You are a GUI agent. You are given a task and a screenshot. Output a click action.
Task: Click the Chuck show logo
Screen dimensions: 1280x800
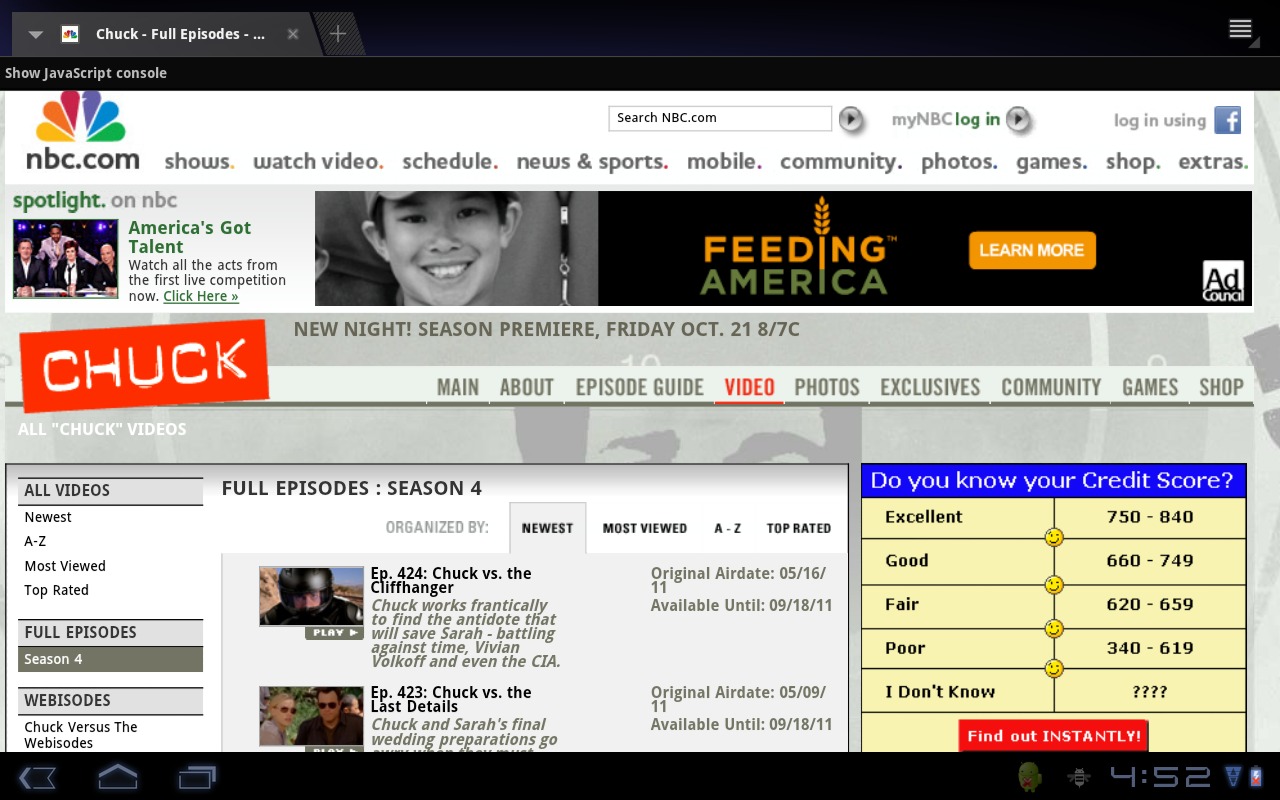click(x=144, y=365)
